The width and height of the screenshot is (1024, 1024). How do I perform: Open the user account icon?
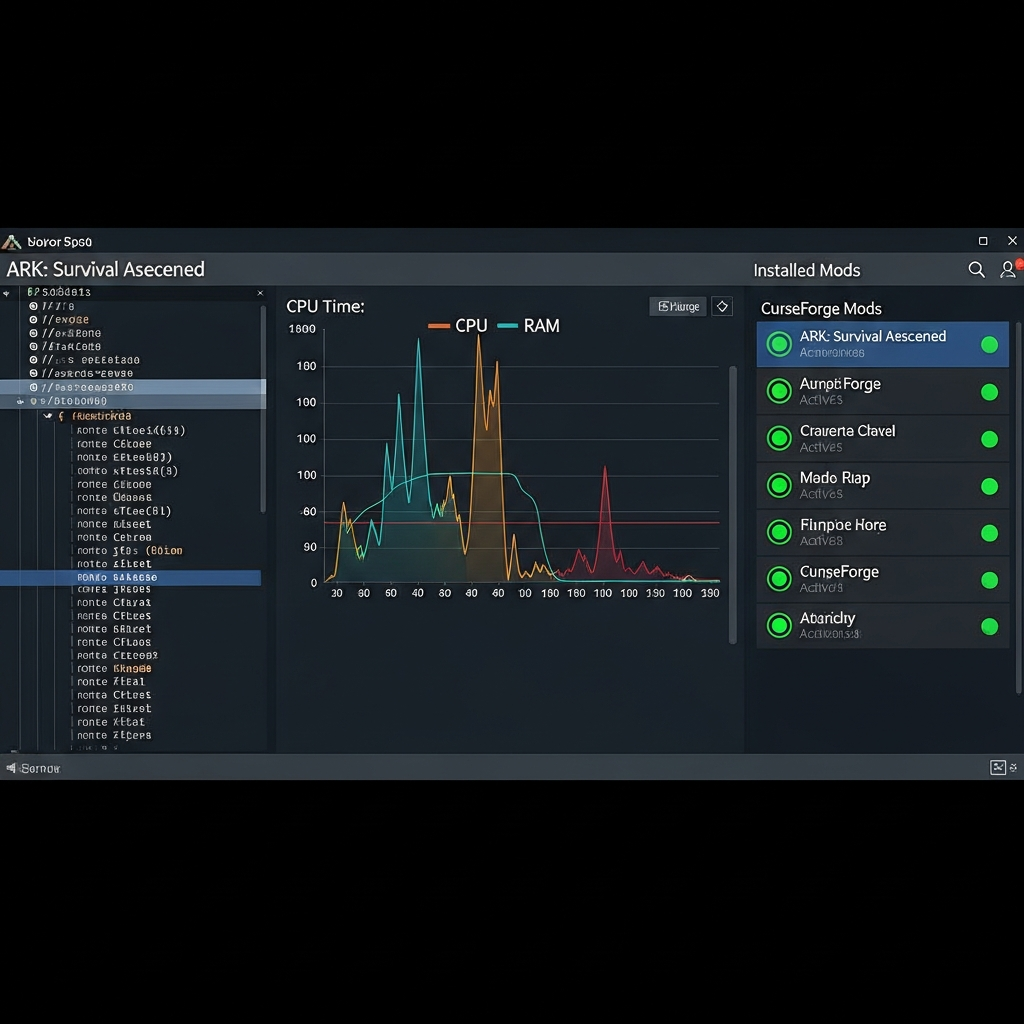click(x=1008, y=269)
